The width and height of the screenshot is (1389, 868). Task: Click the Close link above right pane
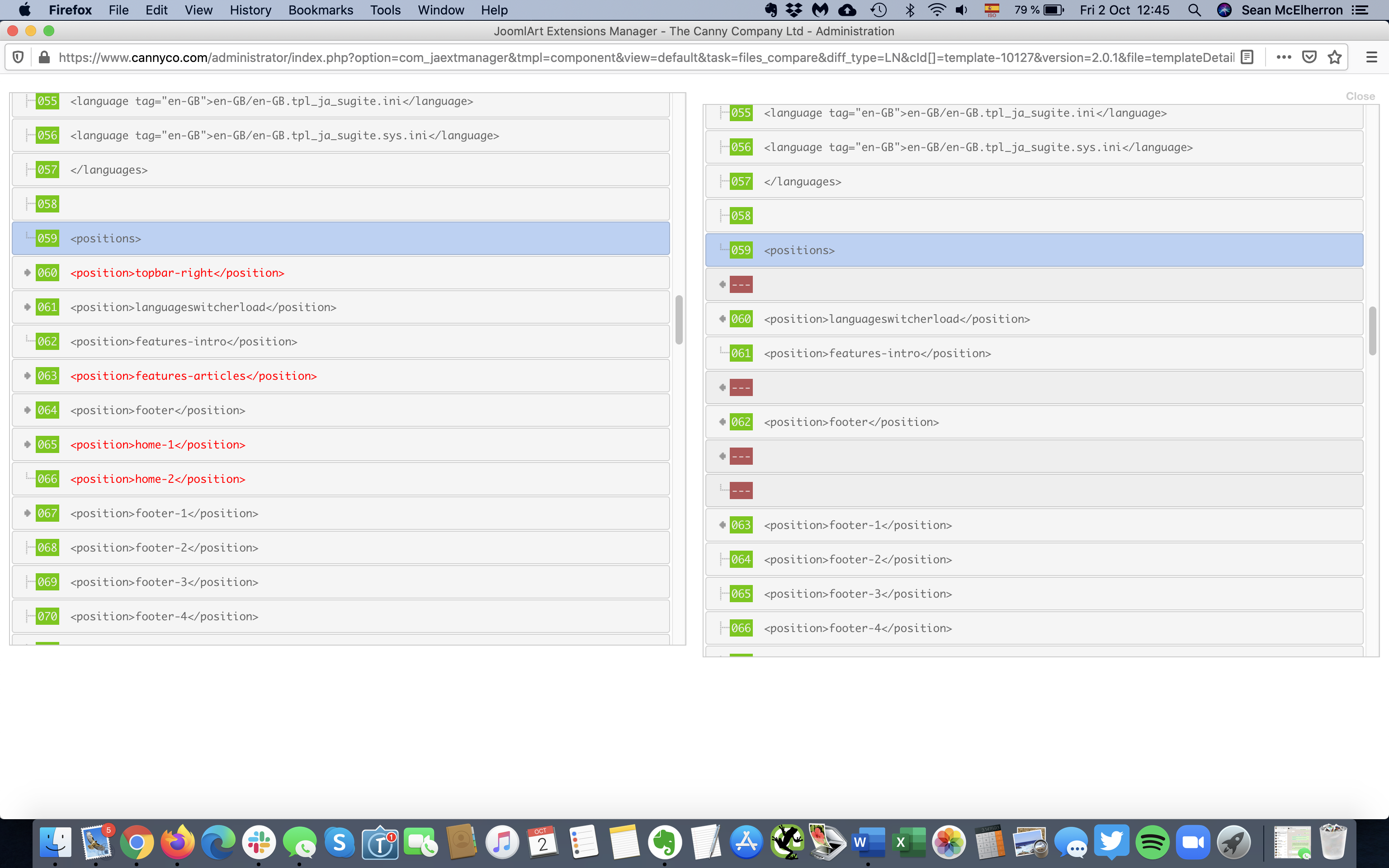pyautogui.click(x=1360, y=96)
